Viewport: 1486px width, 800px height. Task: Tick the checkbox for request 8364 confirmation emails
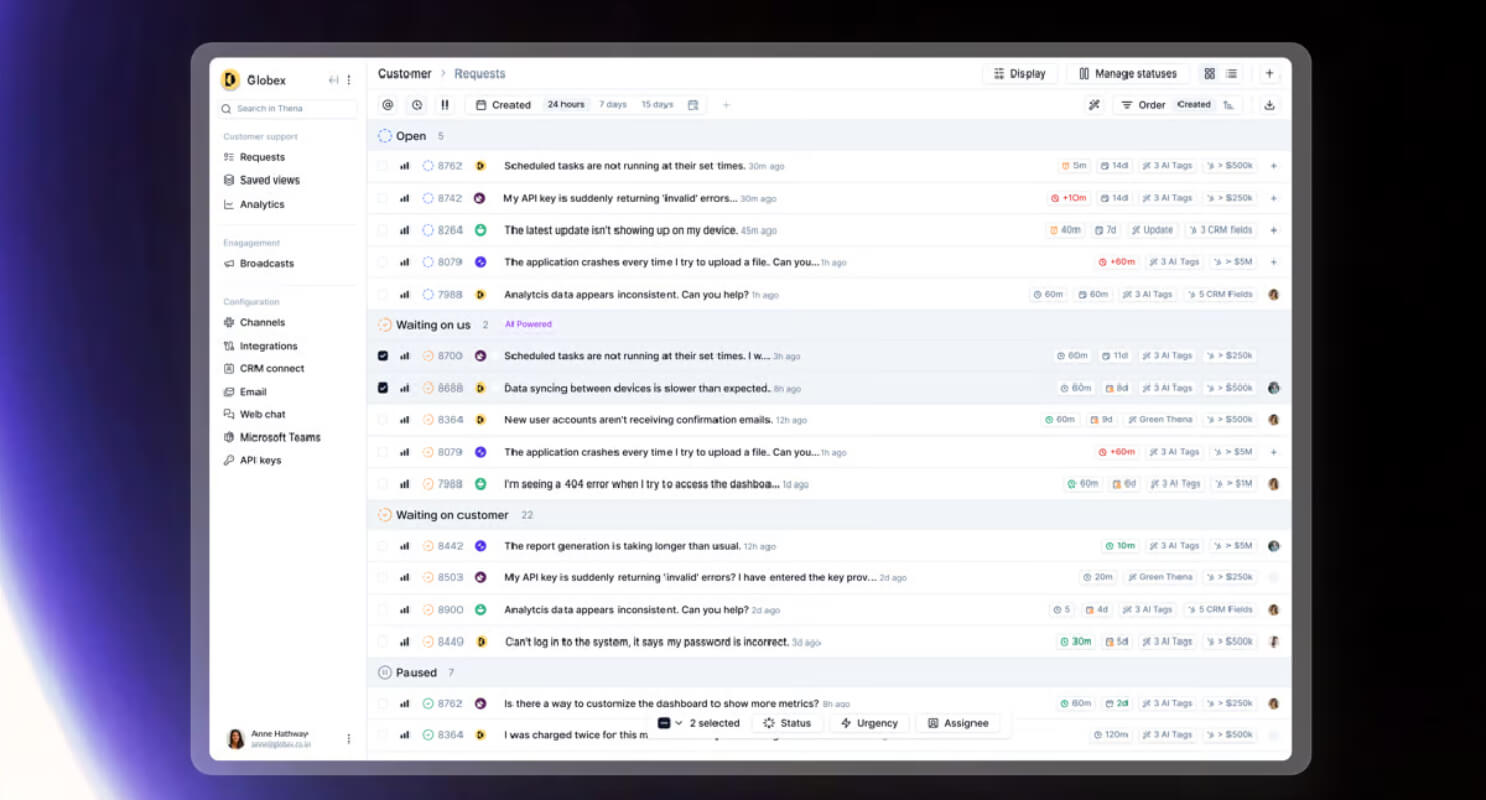pyautogui.click(x=383, y=420)
